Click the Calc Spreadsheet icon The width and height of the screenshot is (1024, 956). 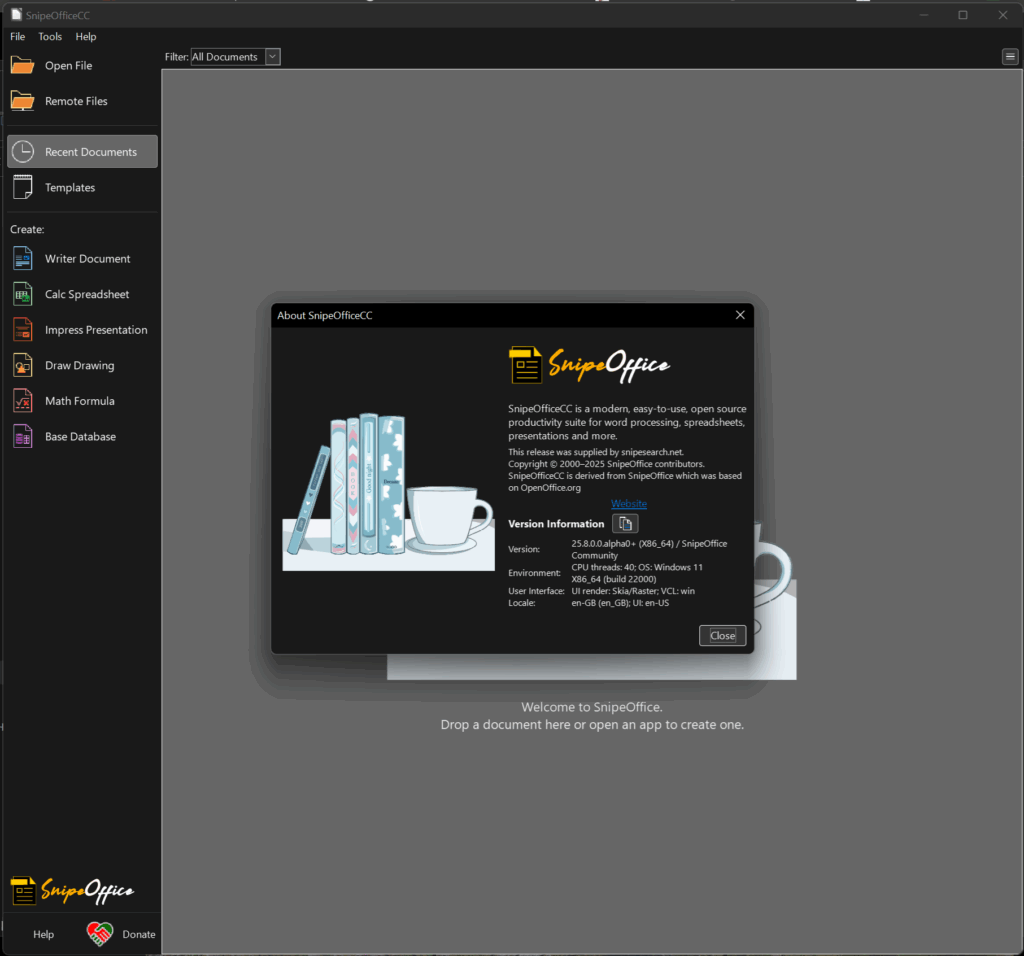22,294
